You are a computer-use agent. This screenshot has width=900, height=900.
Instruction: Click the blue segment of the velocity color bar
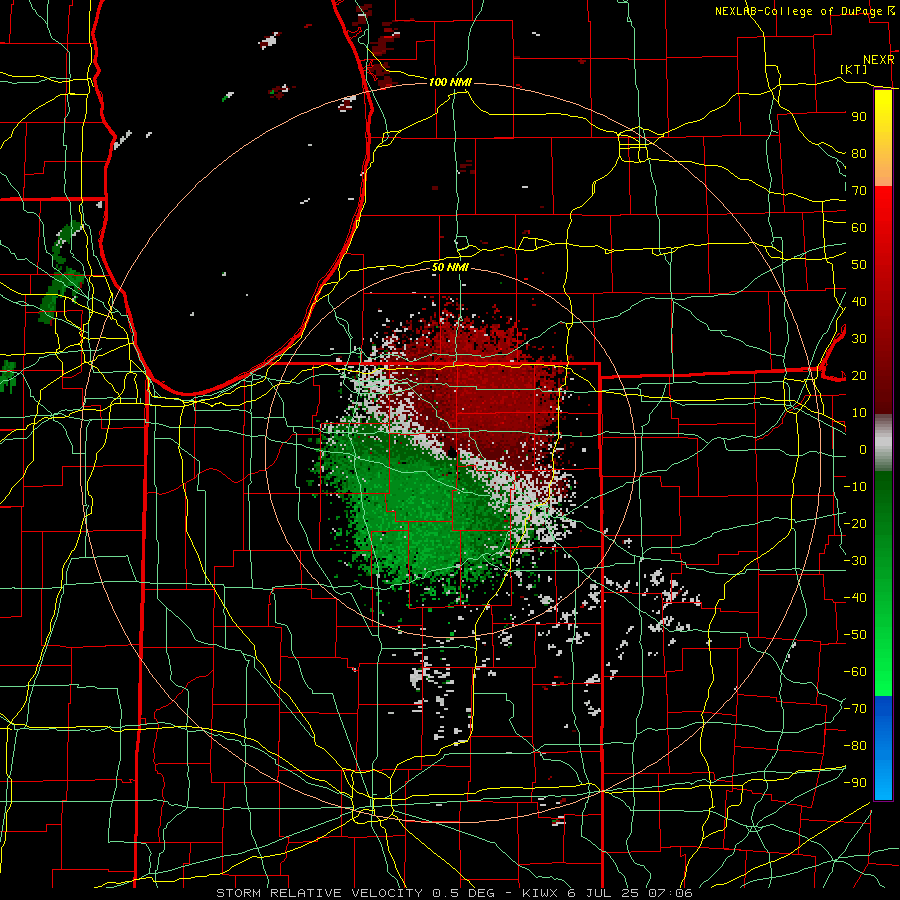pyautogui.click(x=883, y=747)
